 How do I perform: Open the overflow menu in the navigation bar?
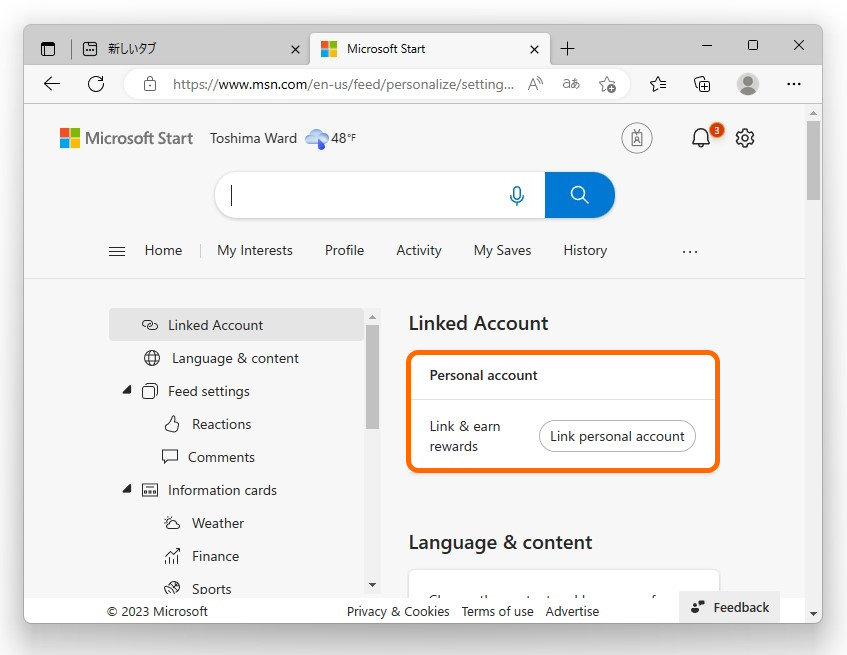pyautogui.click(x=689, y=251)
